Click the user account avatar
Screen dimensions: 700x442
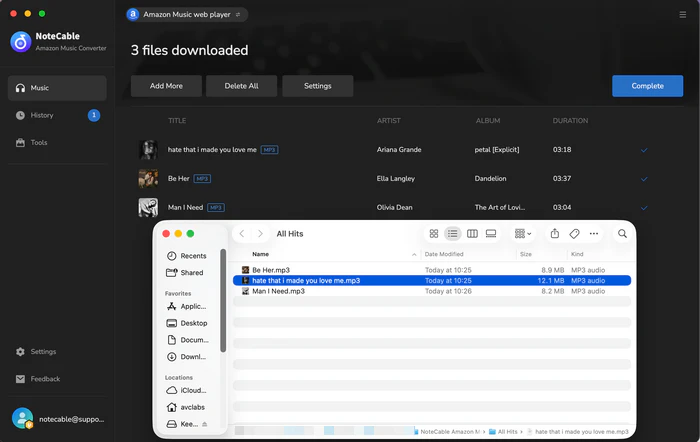coord(22,419)
